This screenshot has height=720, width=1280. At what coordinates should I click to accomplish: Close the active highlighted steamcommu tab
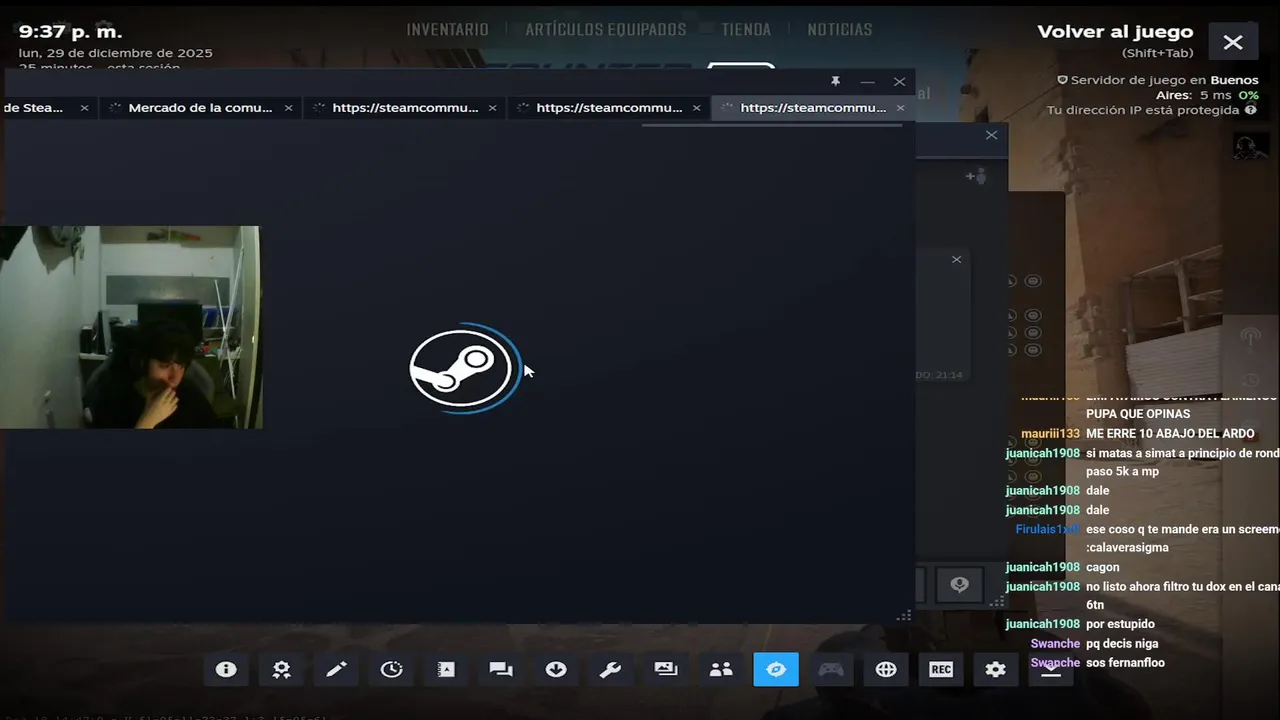click(900, 108)
